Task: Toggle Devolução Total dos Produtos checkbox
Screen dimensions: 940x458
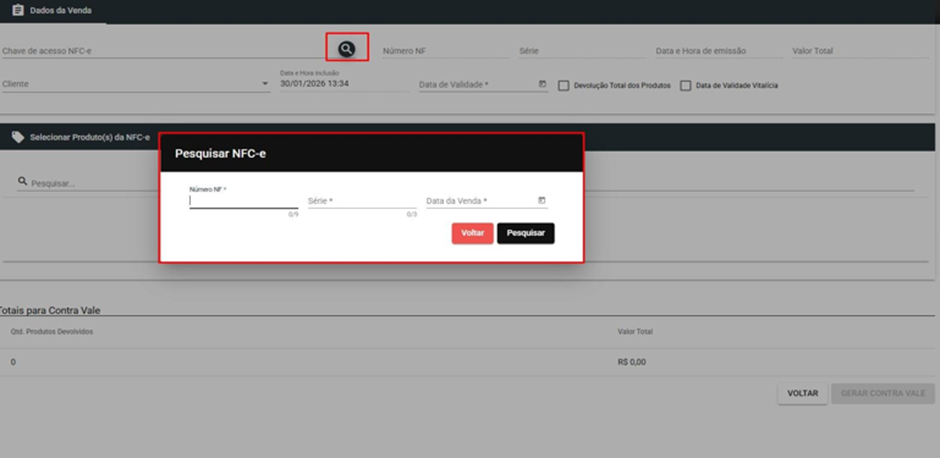Action: [564, 86]
